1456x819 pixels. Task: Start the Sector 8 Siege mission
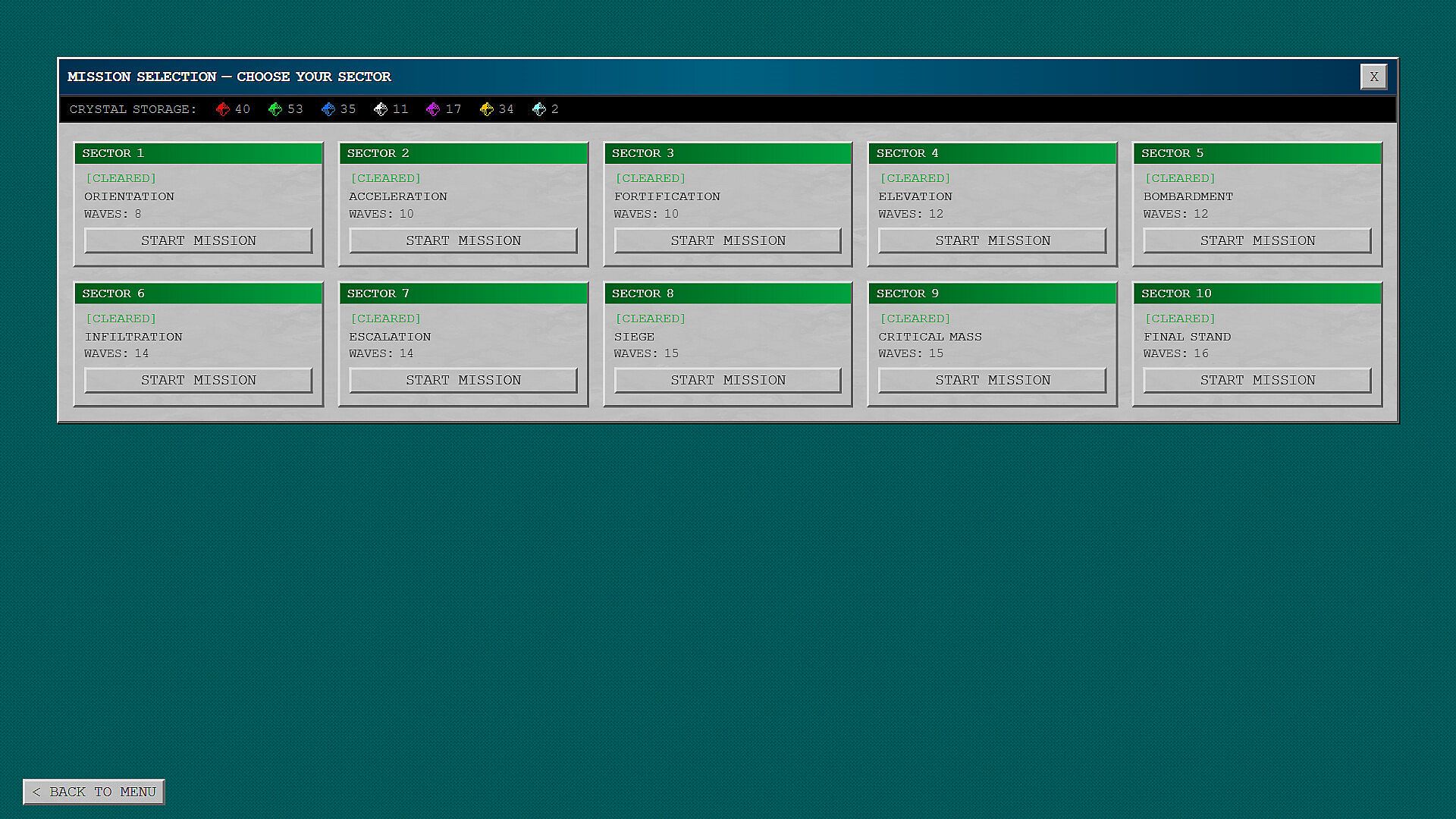[727, 380]
